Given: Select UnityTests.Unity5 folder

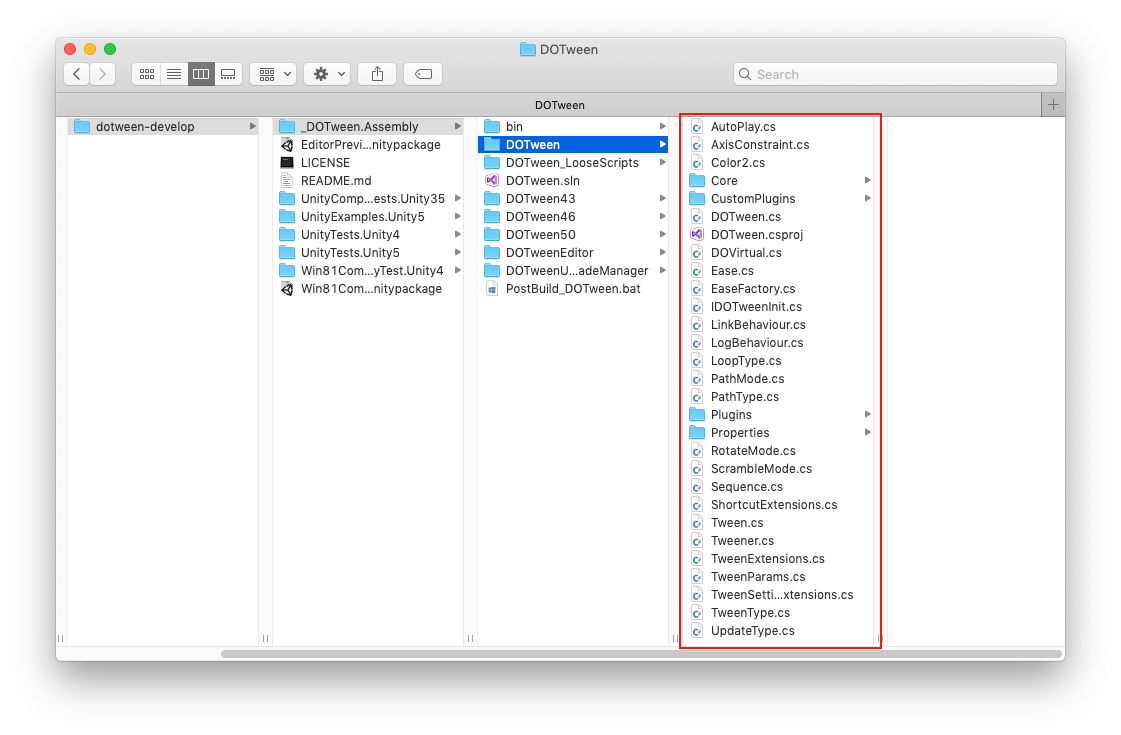Looking at the screenshot, I should click(368, 252).
